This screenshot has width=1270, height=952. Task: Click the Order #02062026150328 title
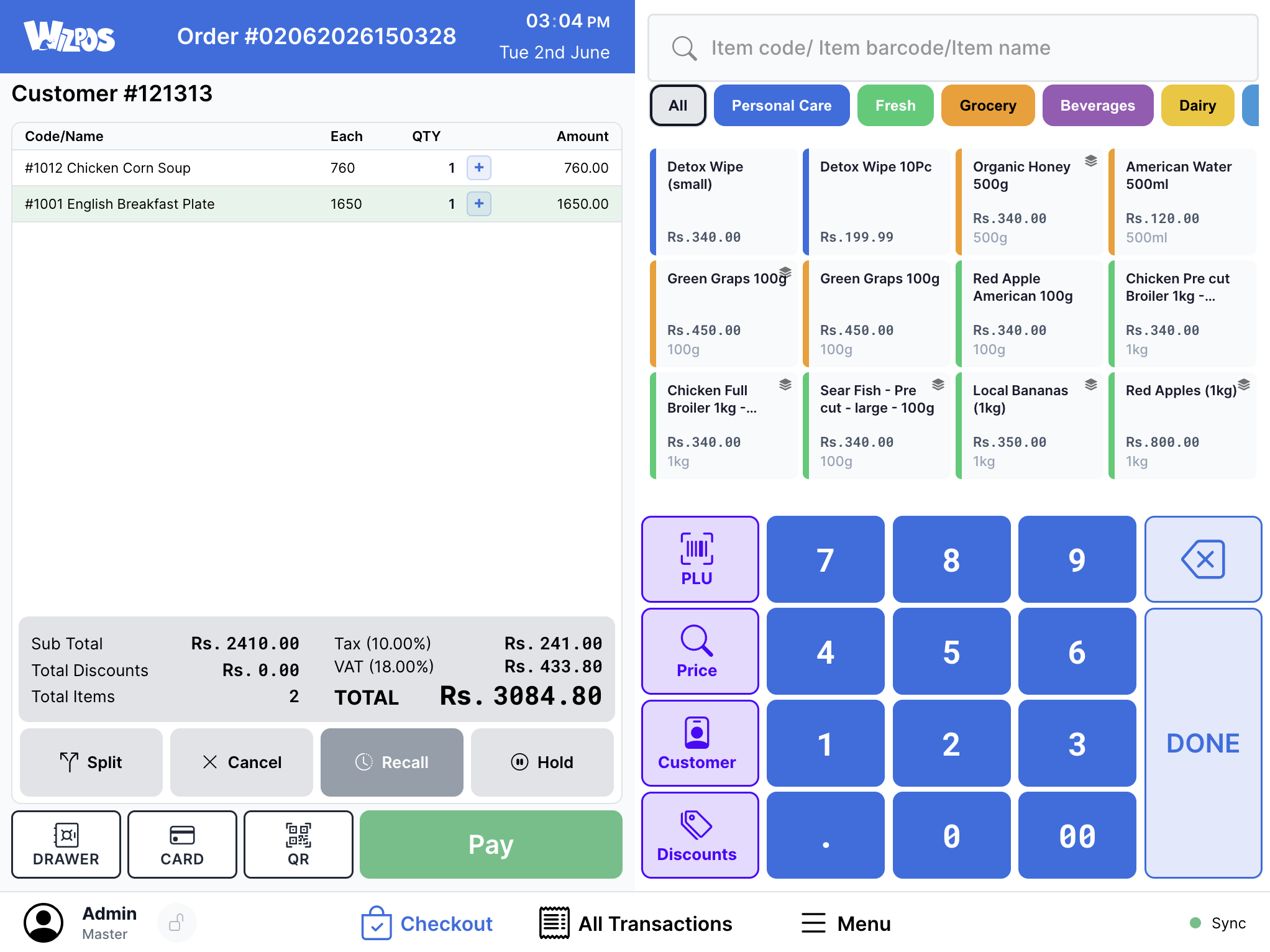[x=316, y=36]
